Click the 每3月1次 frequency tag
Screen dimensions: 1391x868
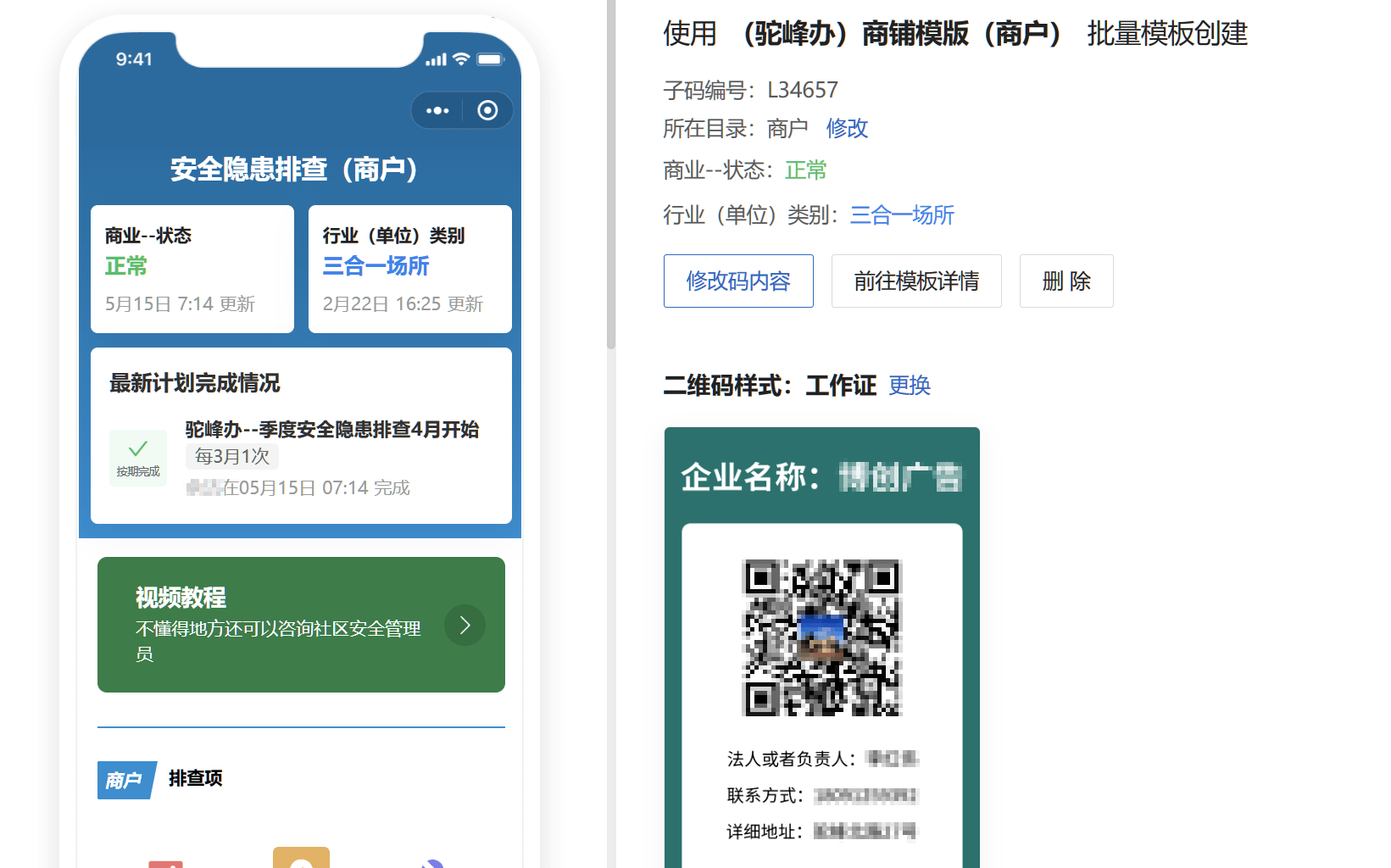(232, 457)
